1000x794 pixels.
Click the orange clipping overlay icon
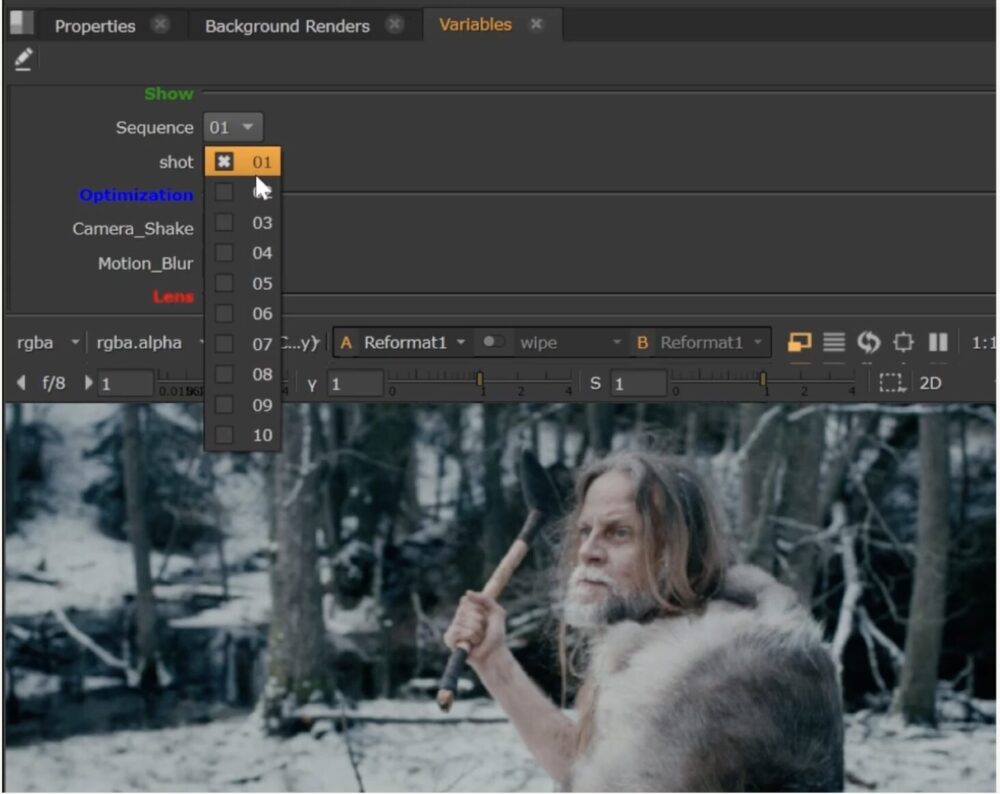click(x=799, y=342)
